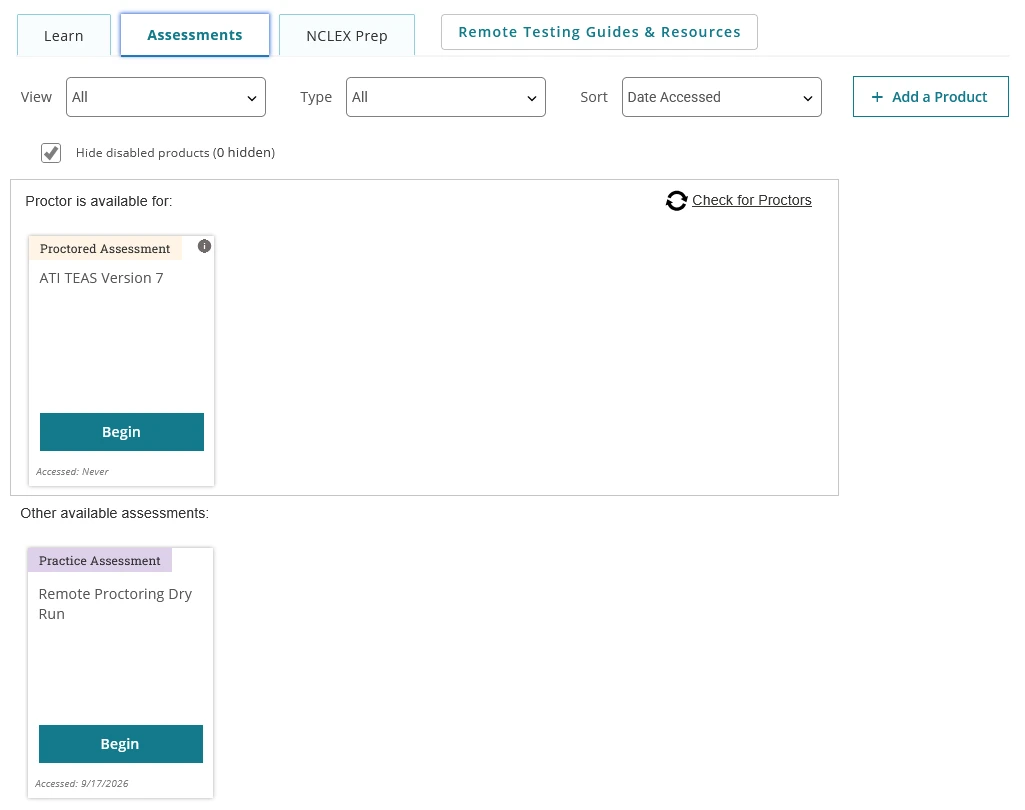Open the Type dropdown
1025x810 pixels.
point(446,97)
